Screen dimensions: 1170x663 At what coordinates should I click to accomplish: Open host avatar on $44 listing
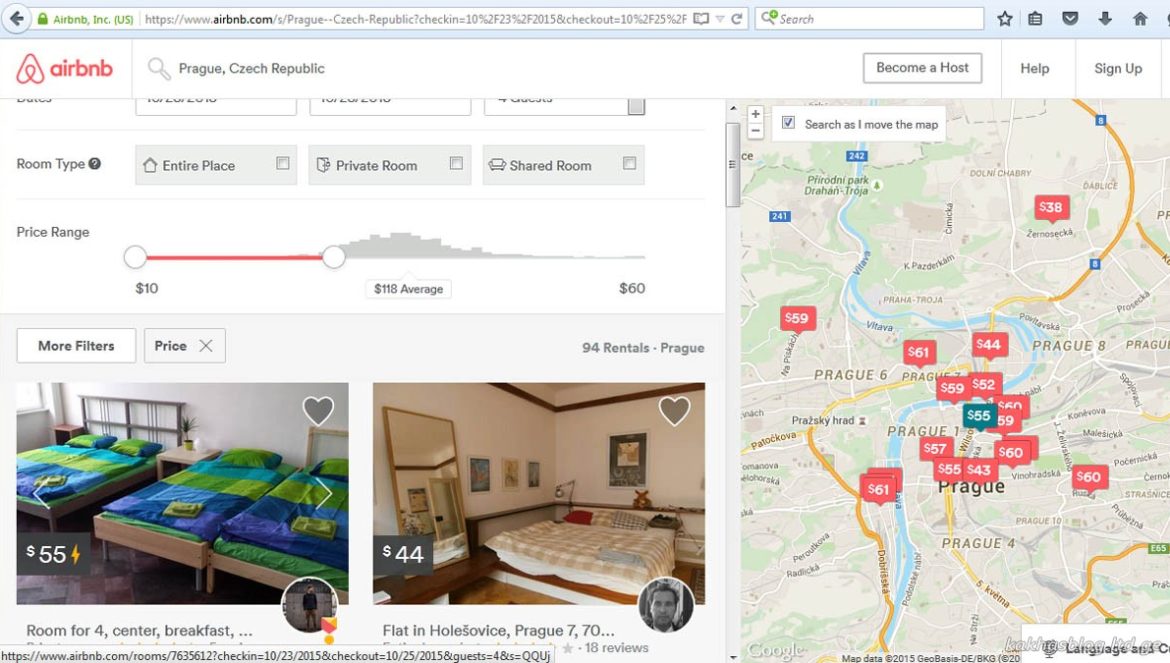[x=666, y=605]
